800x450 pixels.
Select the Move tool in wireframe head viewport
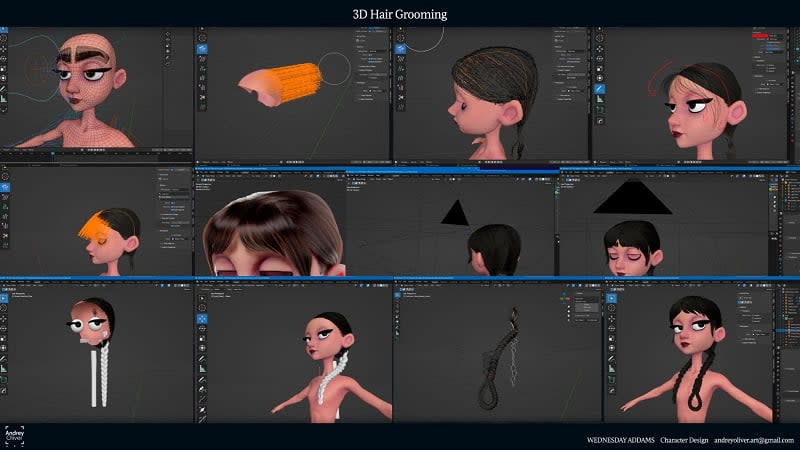click(4, 49)
